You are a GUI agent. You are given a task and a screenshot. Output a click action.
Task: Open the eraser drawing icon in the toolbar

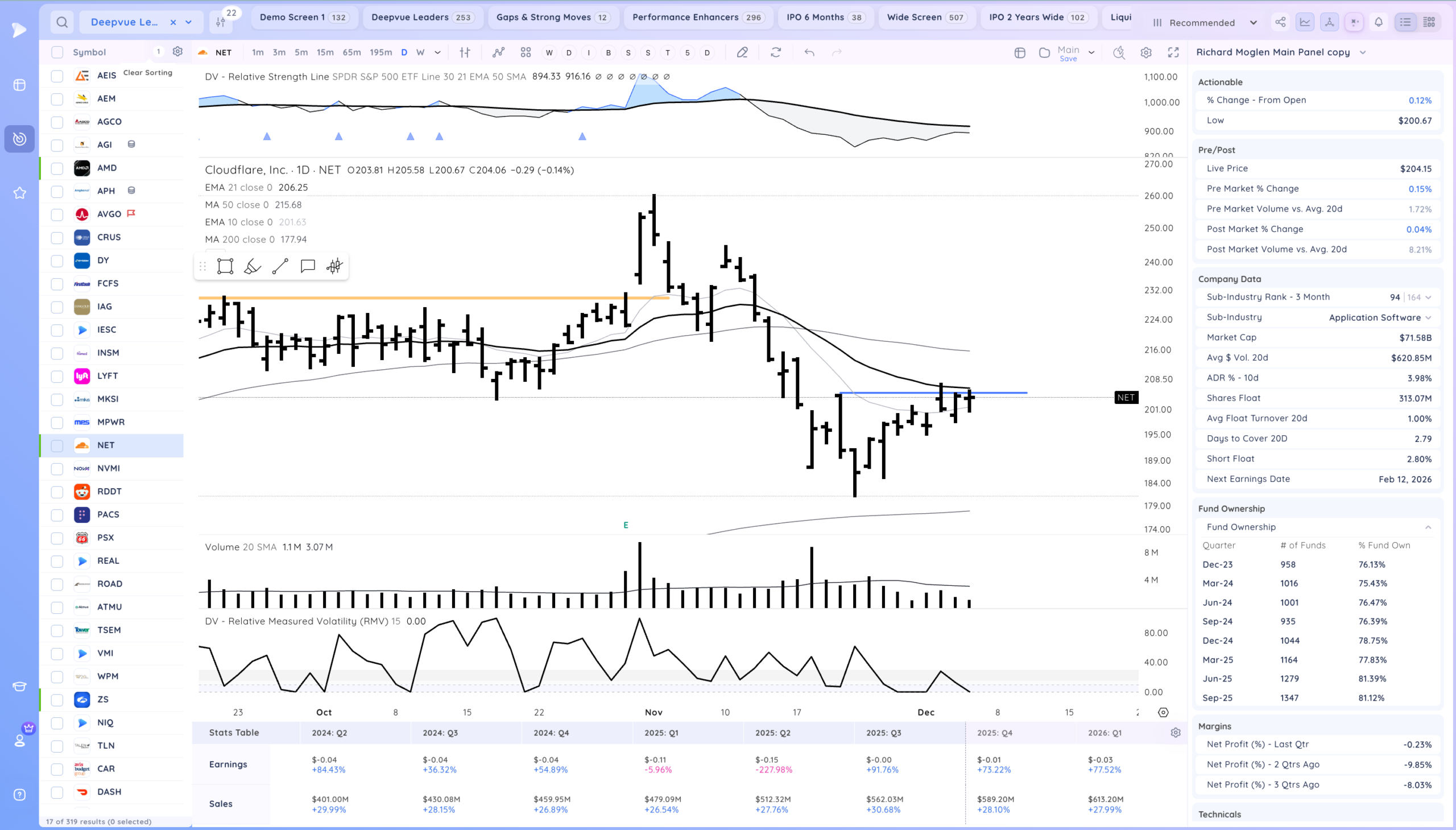[742, 52]
